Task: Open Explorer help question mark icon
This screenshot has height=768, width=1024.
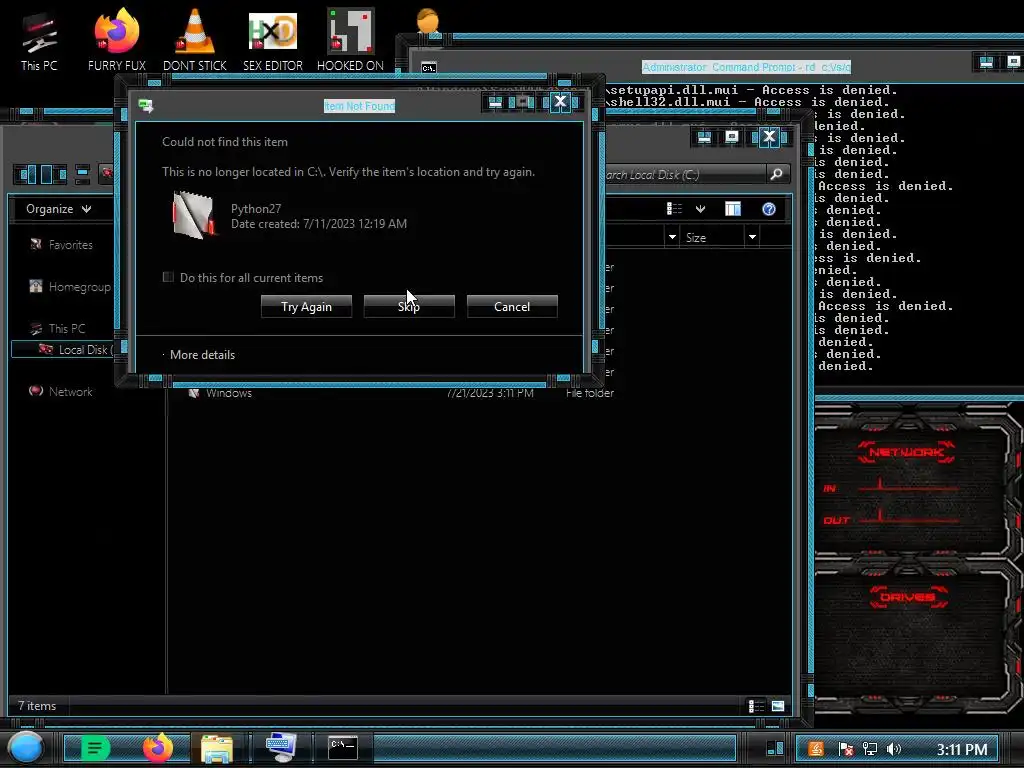Action: point(769,208)
